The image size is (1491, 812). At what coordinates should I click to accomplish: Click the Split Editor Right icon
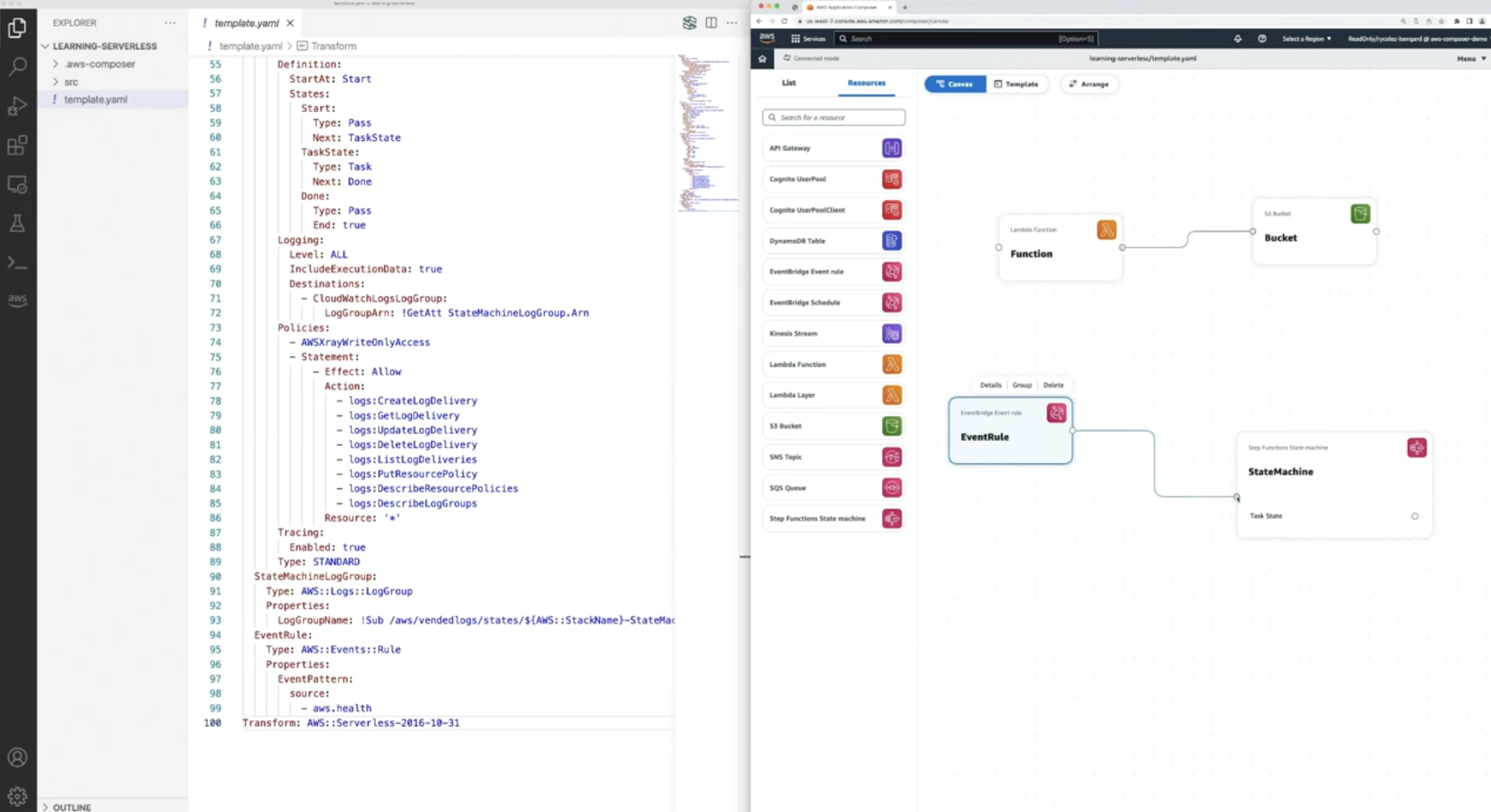[711, 23]
